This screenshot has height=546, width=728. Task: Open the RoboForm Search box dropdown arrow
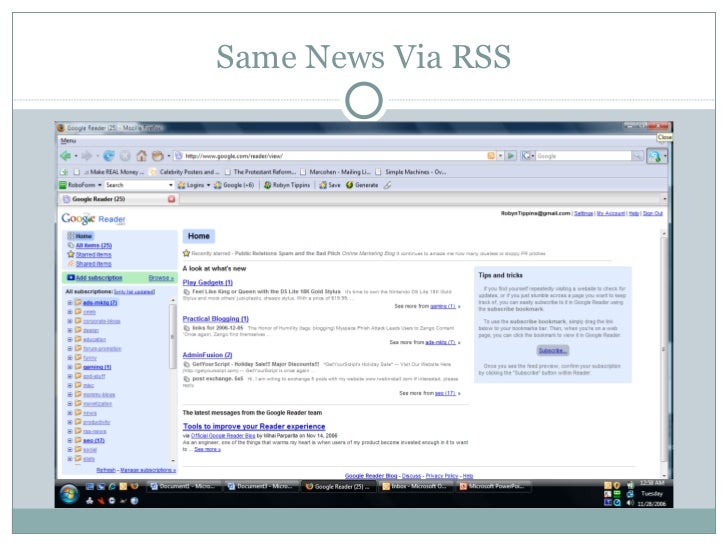pyautogui.click(x=170, y=185)
